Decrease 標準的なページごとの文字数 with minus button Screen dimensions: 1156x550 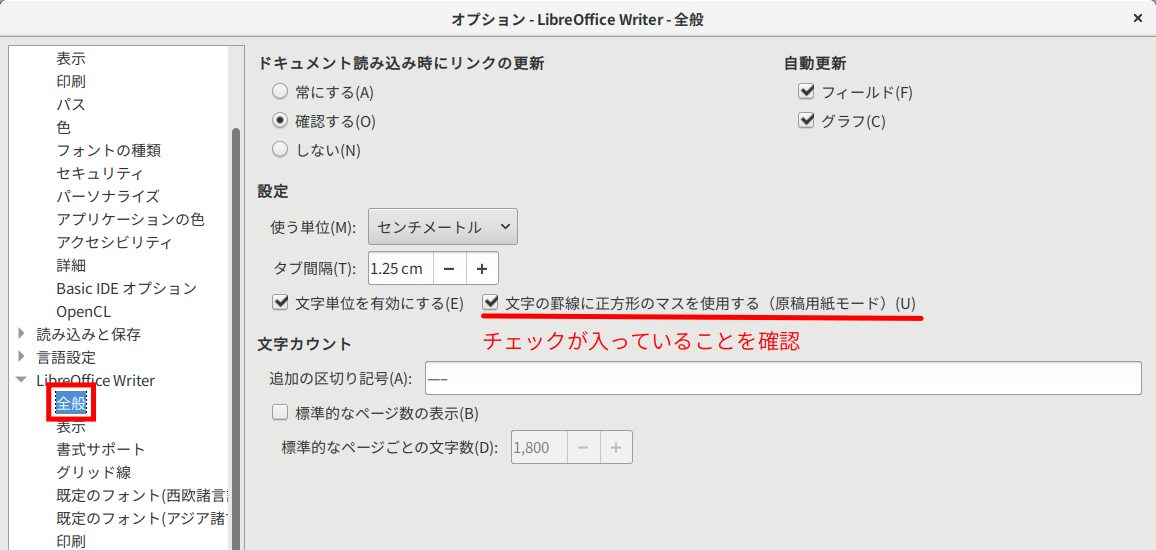click(x=584, y=448)
